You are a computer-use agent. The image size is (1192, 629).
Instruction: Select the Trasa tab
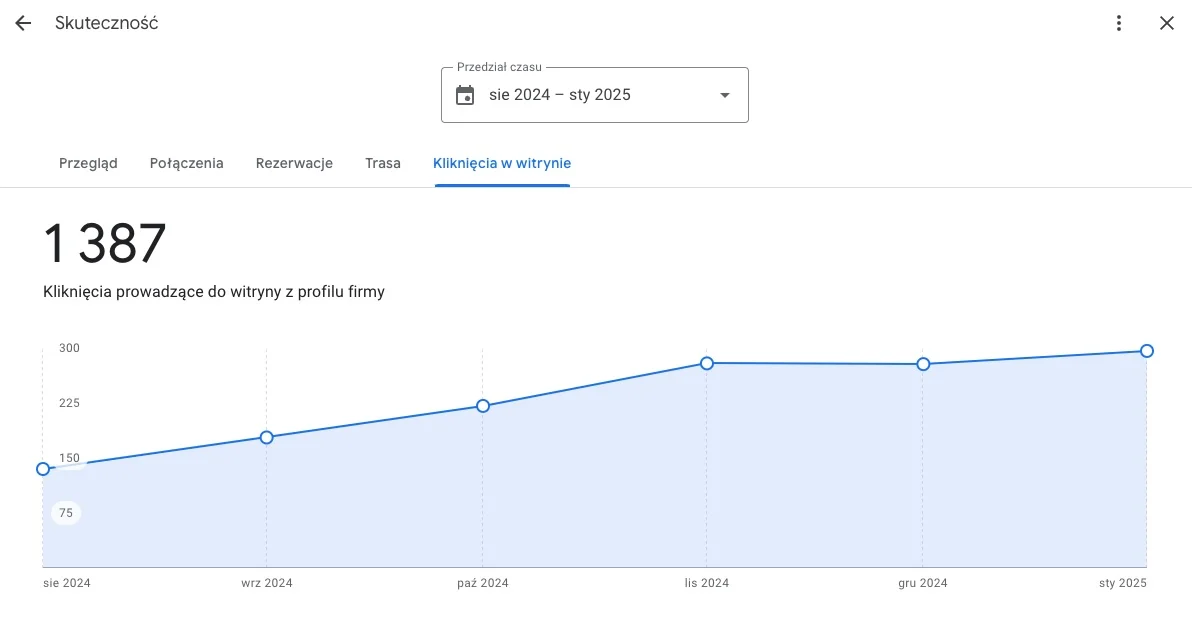[x=383, y=163]
